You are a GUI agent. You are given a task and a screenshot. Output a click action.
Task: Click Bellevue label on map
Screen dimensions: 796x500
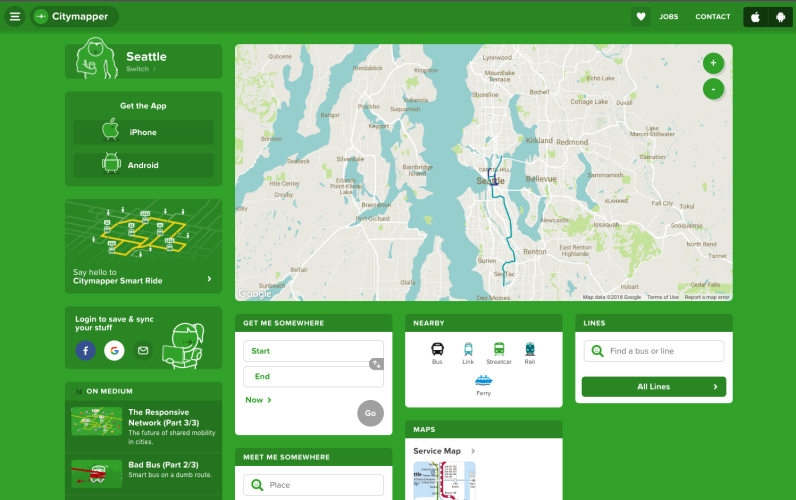tap(541, 179)
